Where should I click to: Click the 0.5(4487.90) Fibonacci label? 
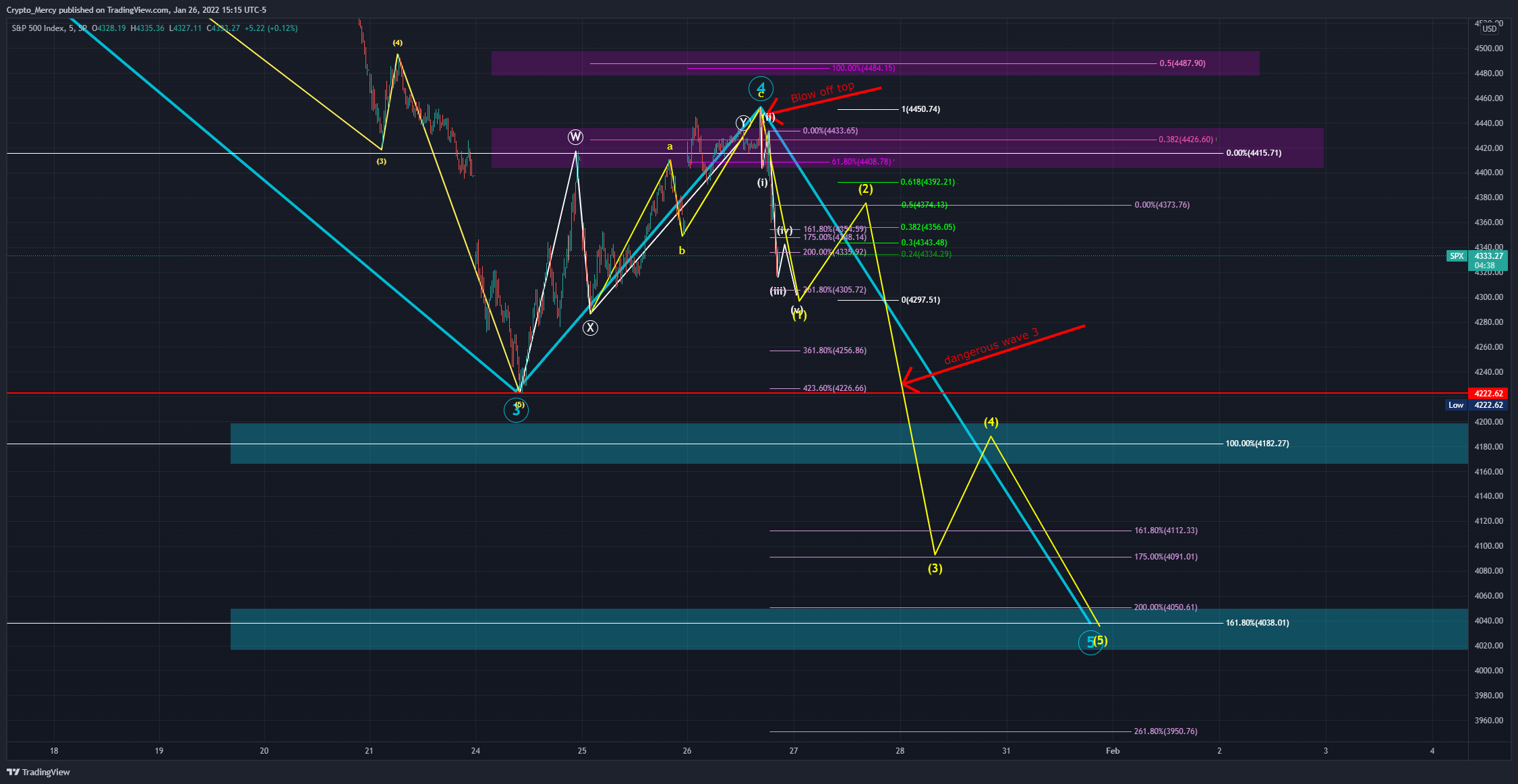coord(1182,63)
